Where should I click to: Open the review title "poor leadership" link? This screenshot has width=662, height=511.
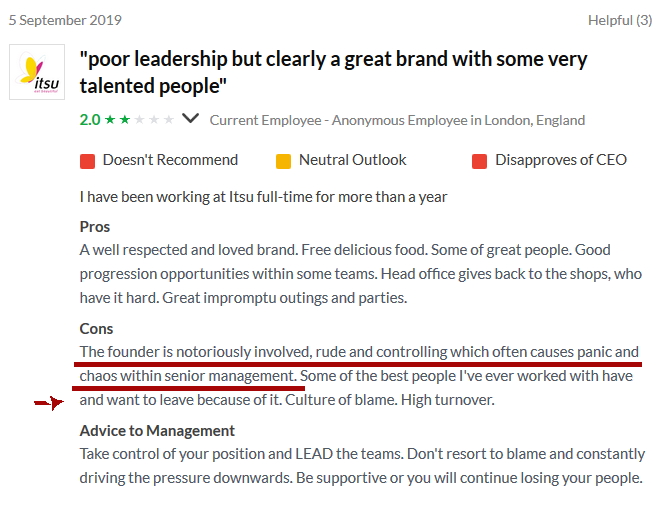pyautogui.click(x=333, y=72)
